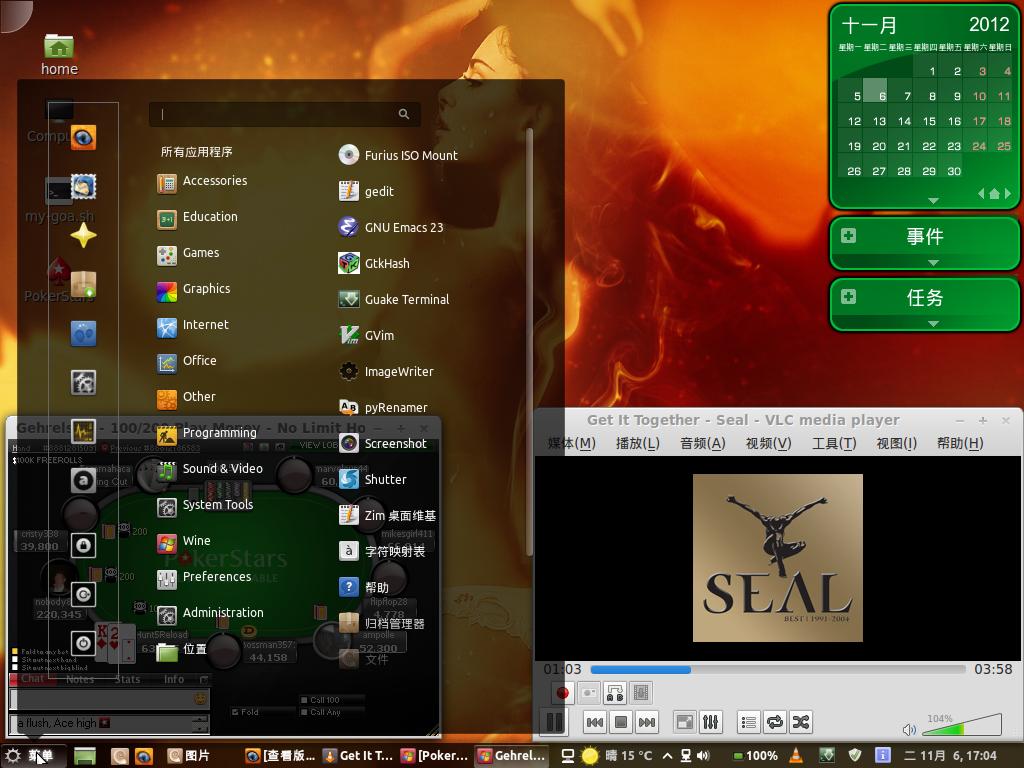
Task: Select the Graphics category in the menu
Action: (x=194, y=289)
